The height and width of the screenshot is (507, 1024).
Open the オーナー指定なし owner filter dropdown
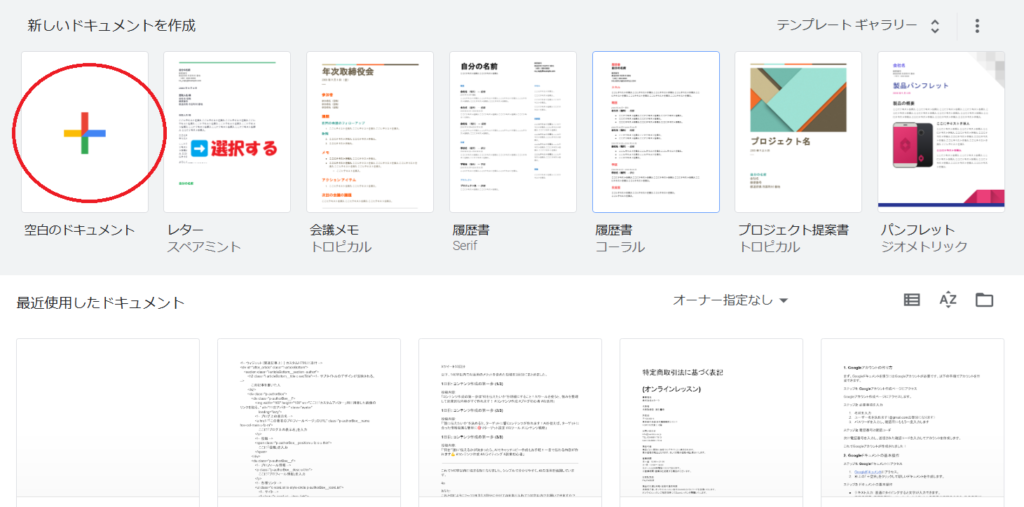pos(730,300)
